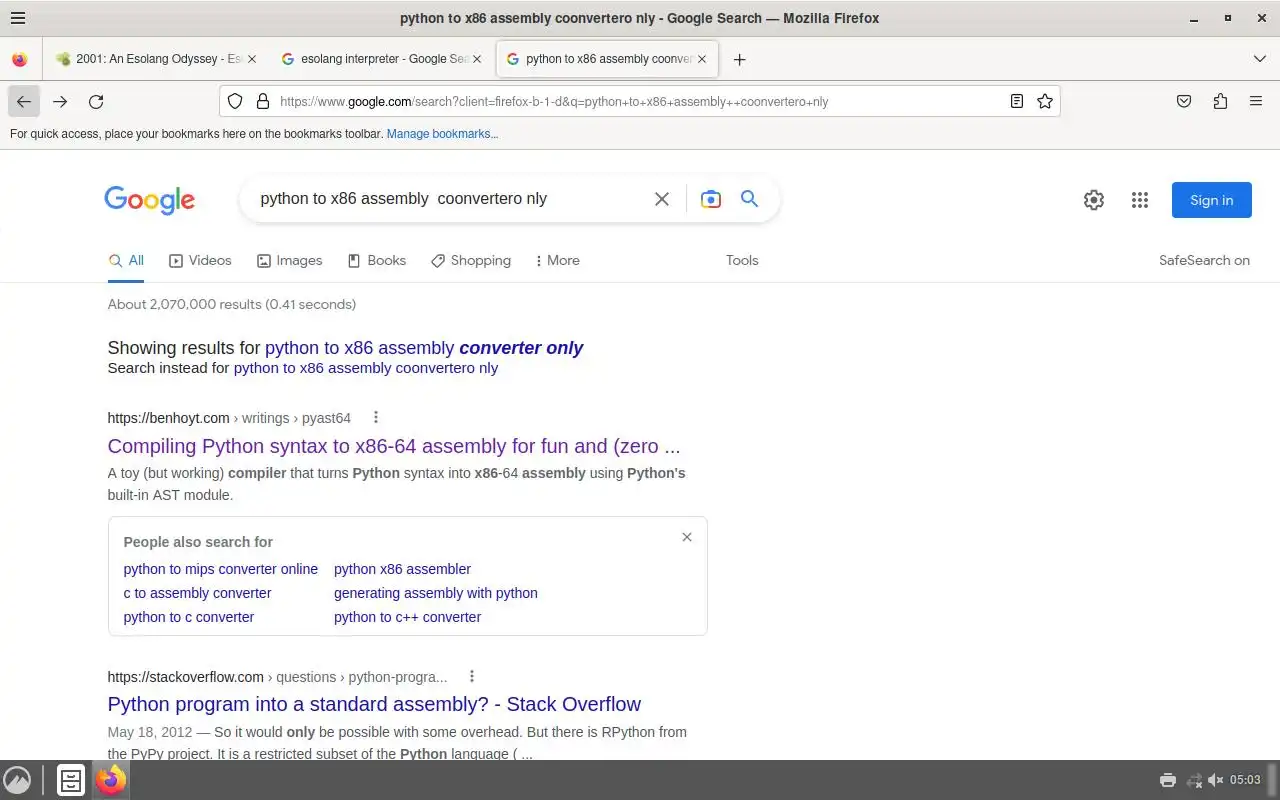
Task: Open Google Quick Settings gear
Action: [1094, 200]
